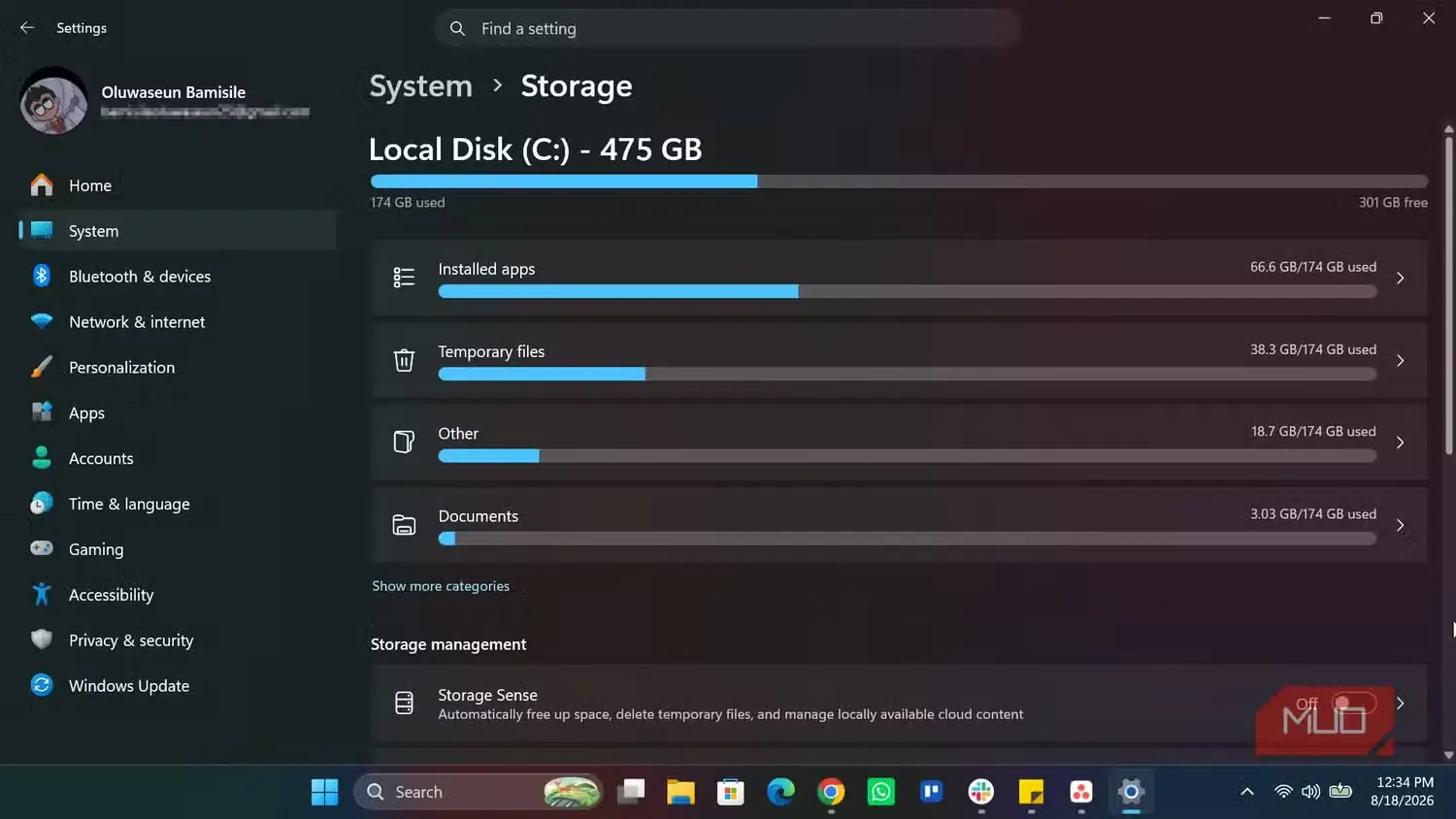Expand Documents category chevron
Viewport: 1456px width, 819px height.
point(1400,525)
